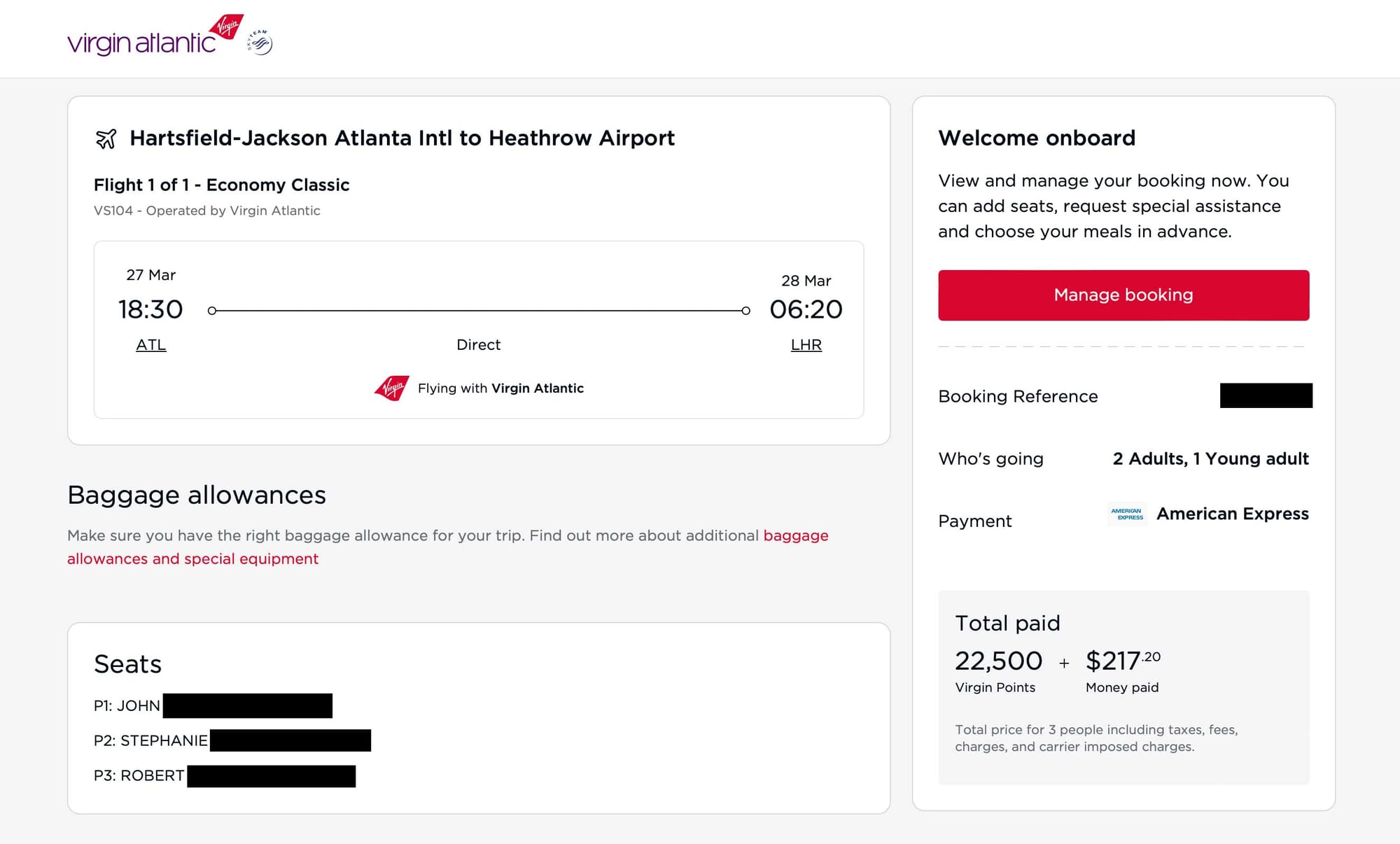Screen dimensions: 1400x844
Task: Select the SkyTeam alliance icon
Action: [x=260, y=41]
